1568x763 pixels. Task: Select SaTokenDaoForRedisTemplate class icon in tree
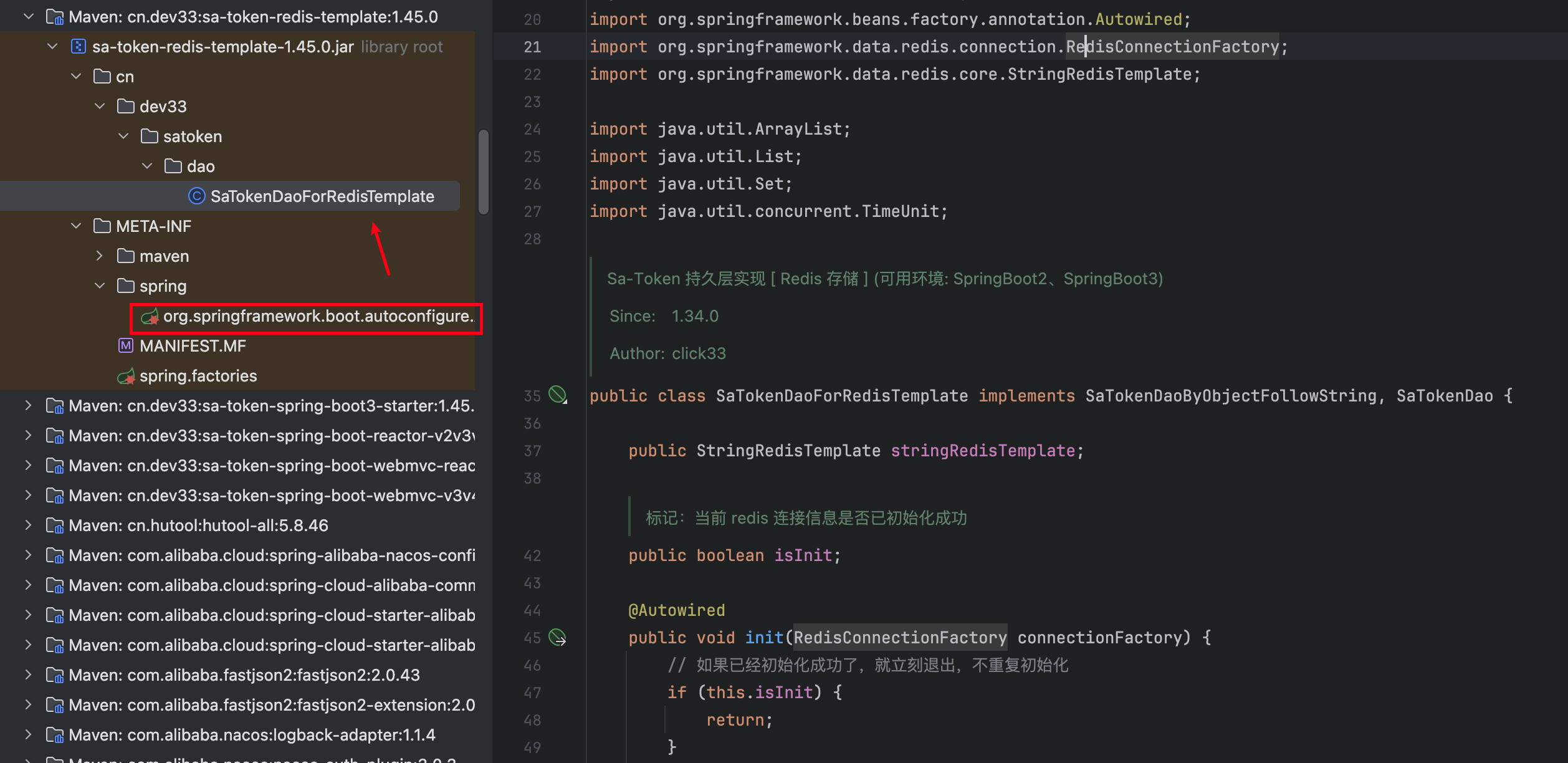[x=196, y=196]
